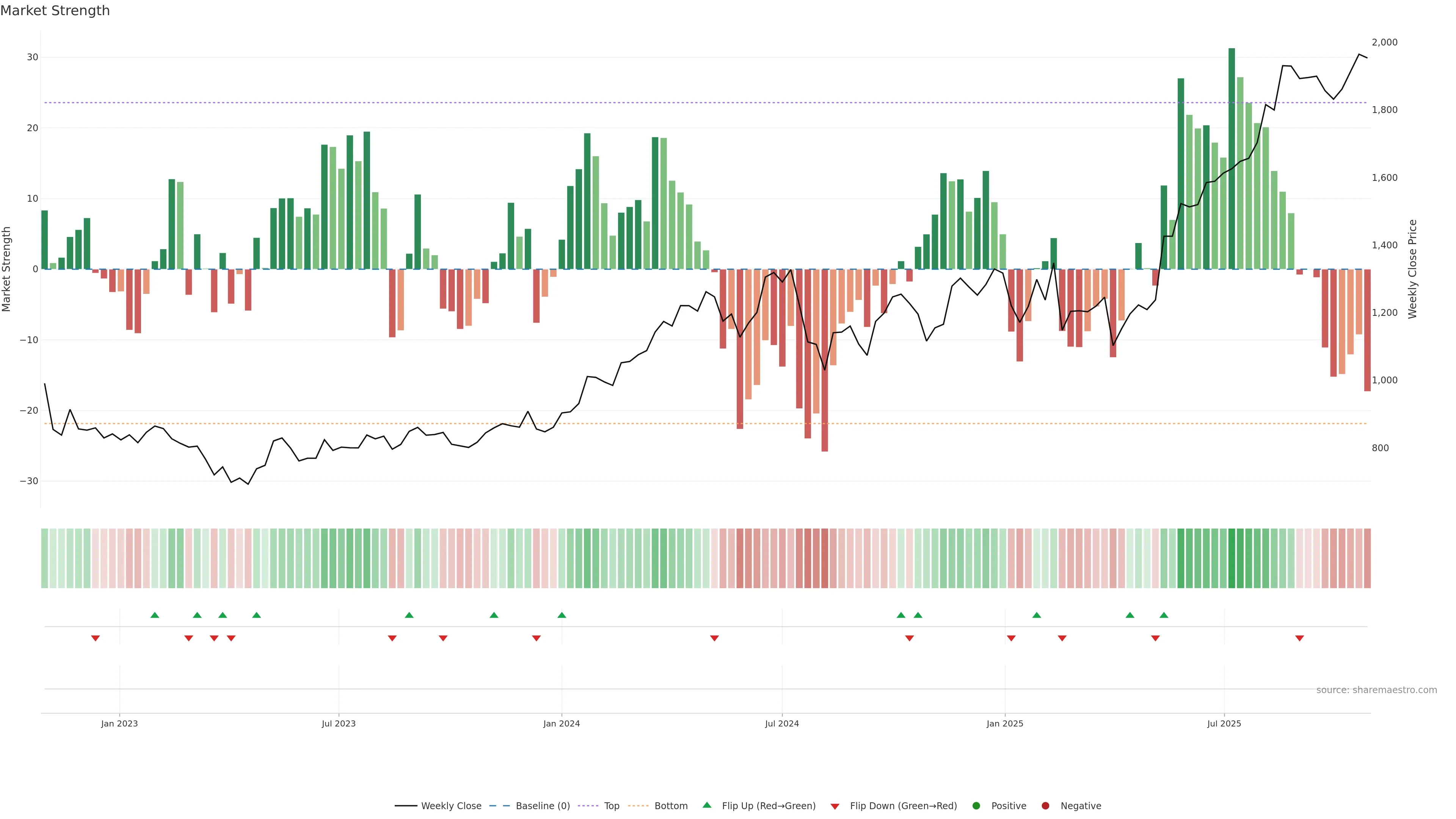The width and height of the screenshot is (1456, 819).
Task: Click the Flip Down legend triangle icon
Action: 835,806
